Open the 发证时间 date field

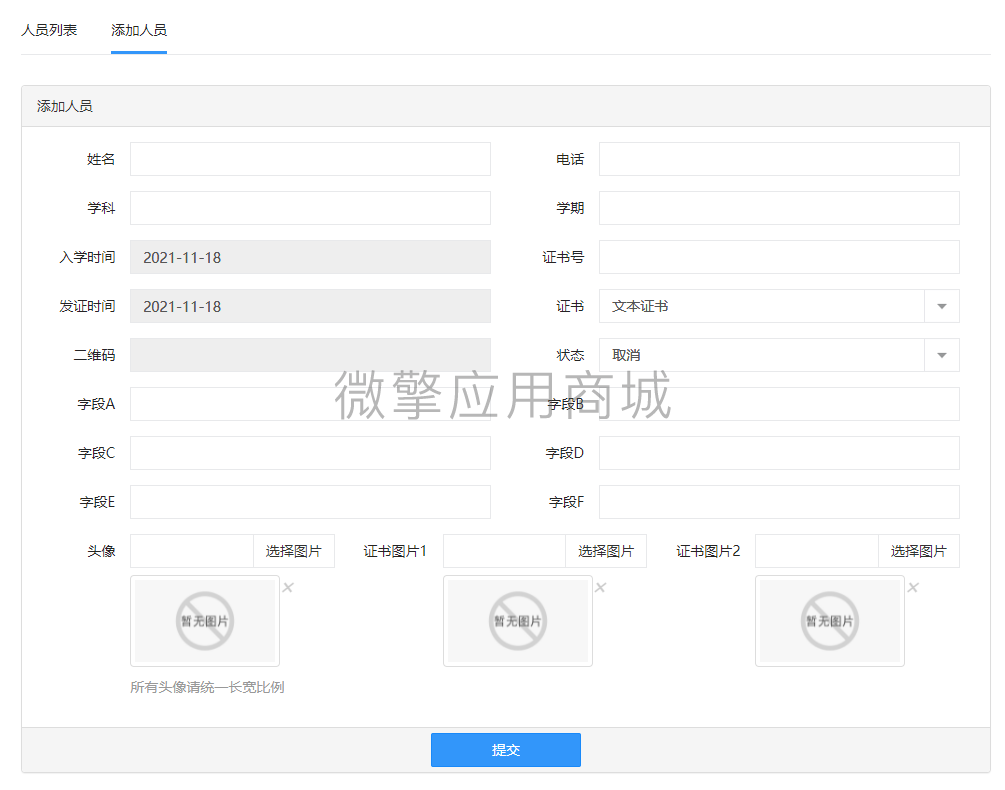tap(310, 306)
